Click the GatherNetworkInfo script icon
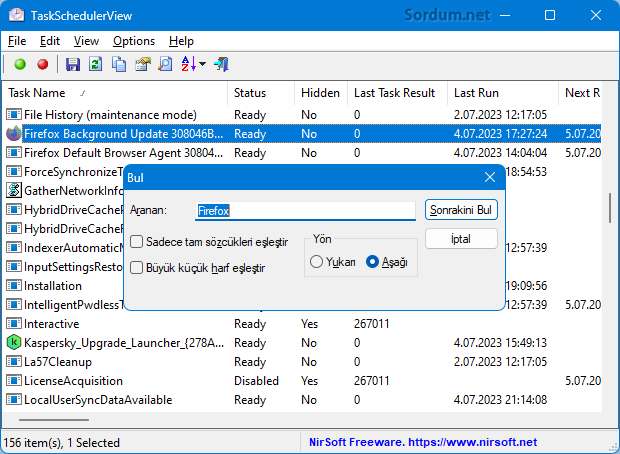The width and height of the screenshot is (620, 454). pos(13,191)
